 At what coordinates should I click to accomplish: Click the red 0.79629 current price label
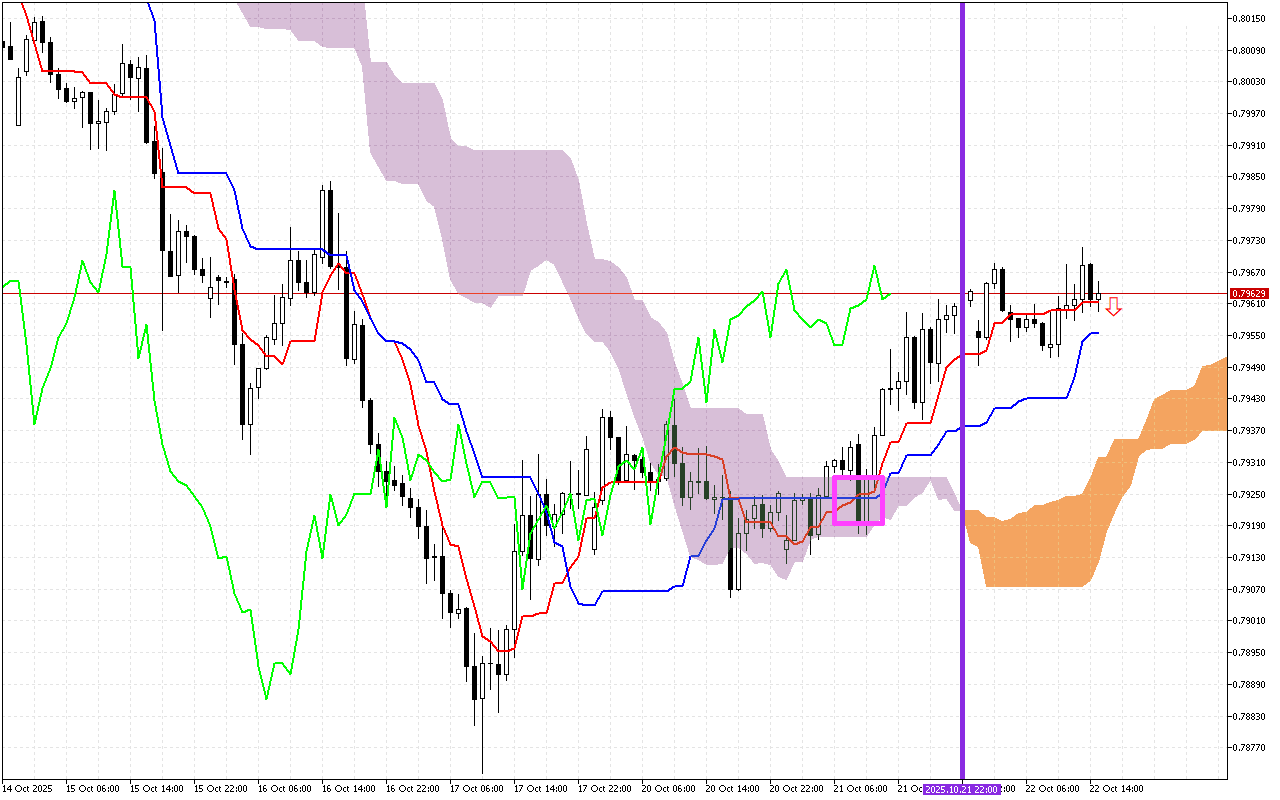1248,293
